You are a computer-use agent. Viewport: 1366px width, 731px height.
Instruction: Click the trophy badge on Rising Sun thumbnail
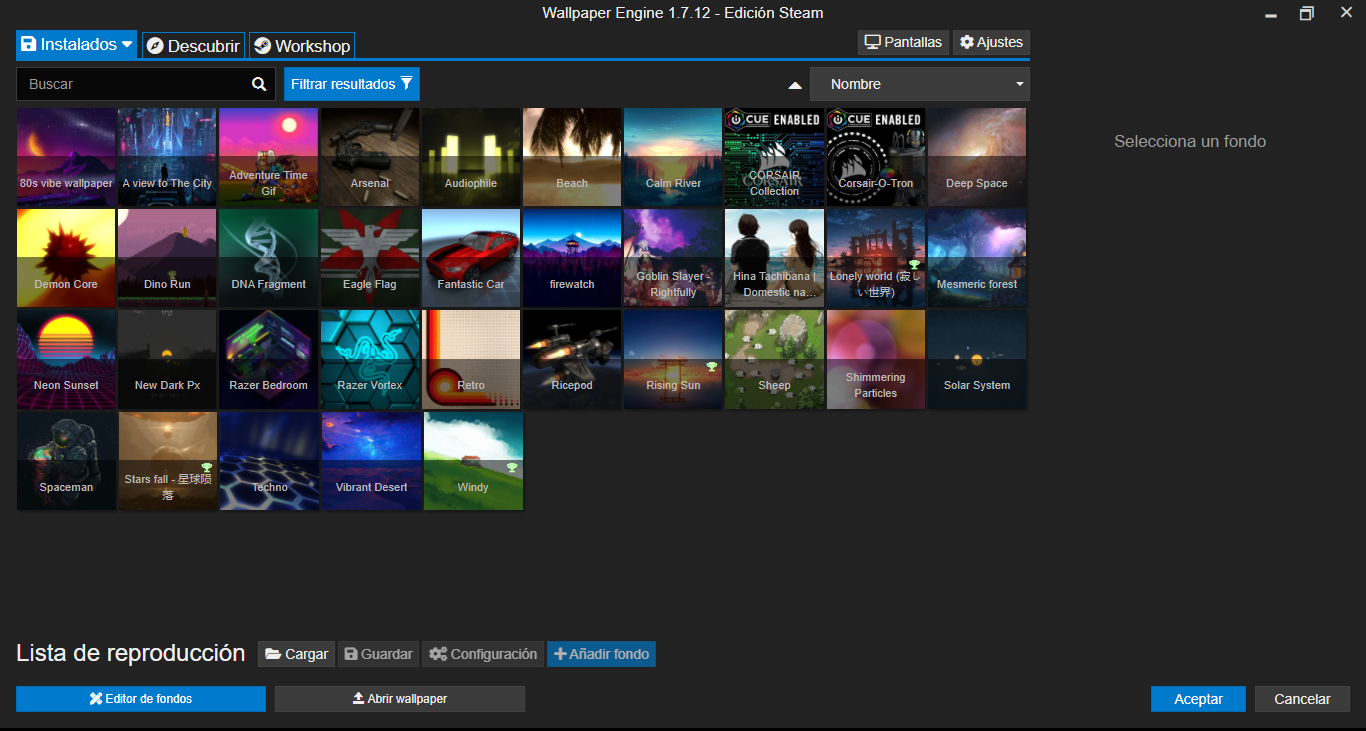(714, 368)
